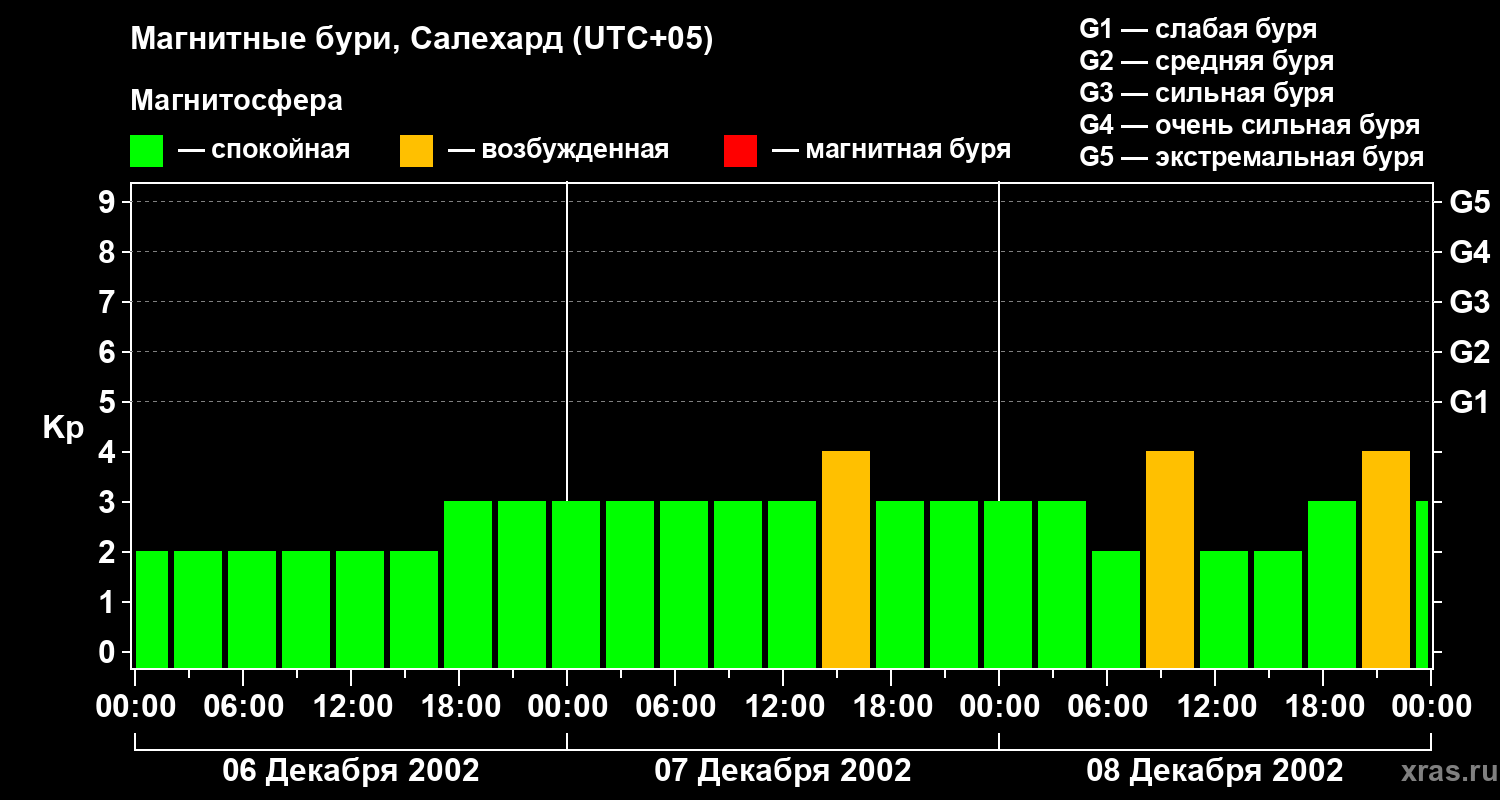1500x800 pixels.
Task: Click orange bar at 21:00 on 08 Декабря
Action: (x=1386, y=560)
